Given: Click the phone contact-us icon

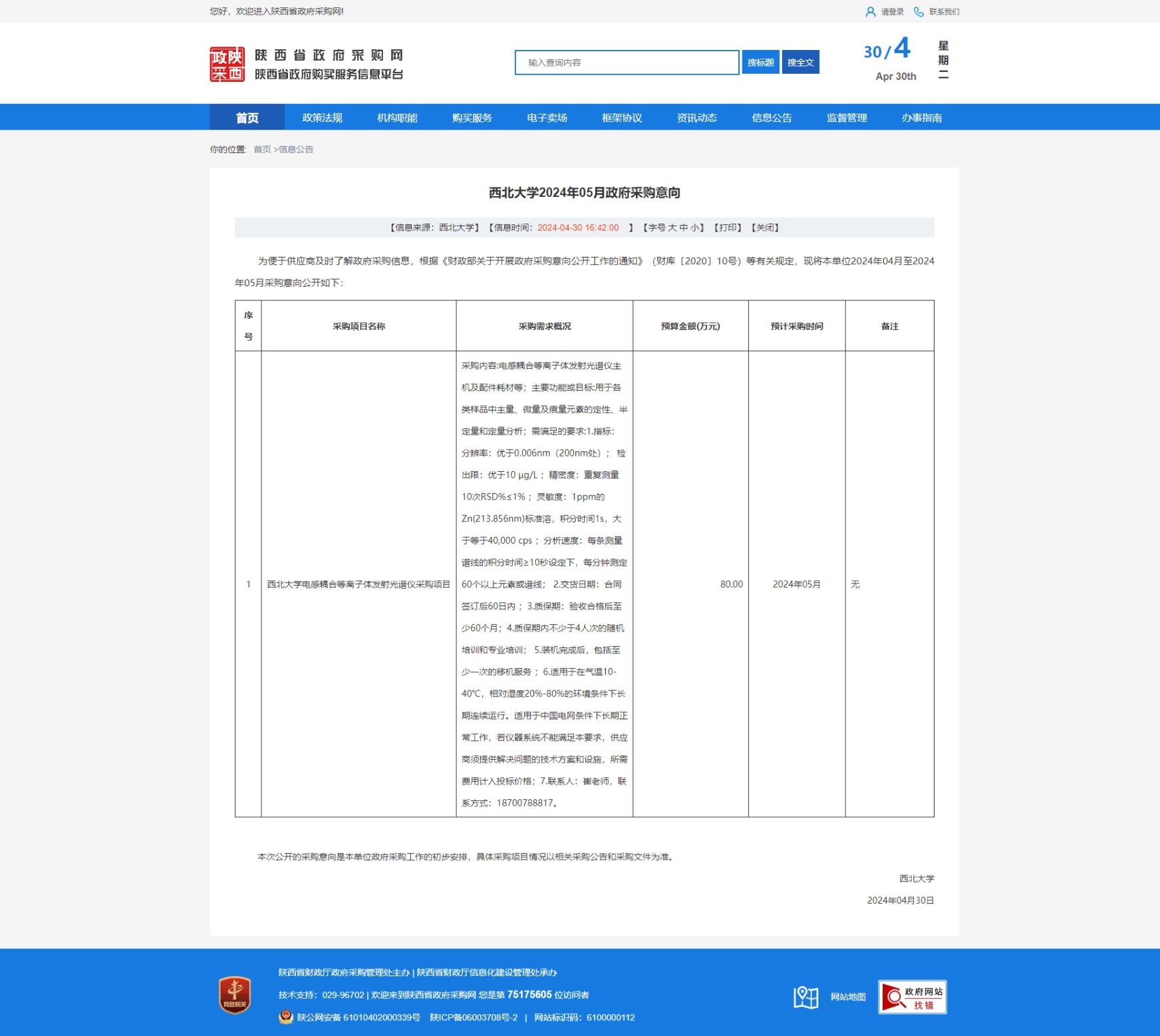Looking at the screenshot, I should [x=919, y=12].
